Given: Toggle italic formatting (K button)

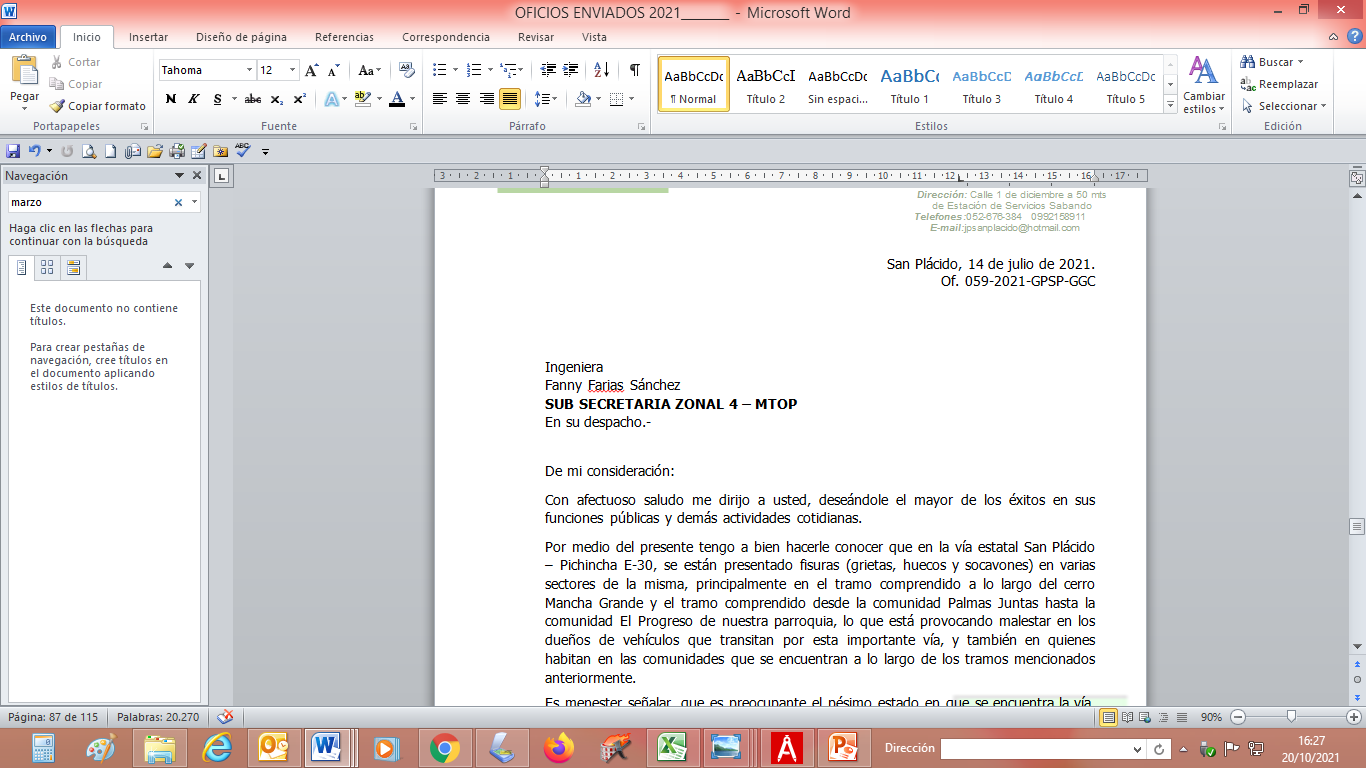Looking at the screenshot, I should (193, 99).
